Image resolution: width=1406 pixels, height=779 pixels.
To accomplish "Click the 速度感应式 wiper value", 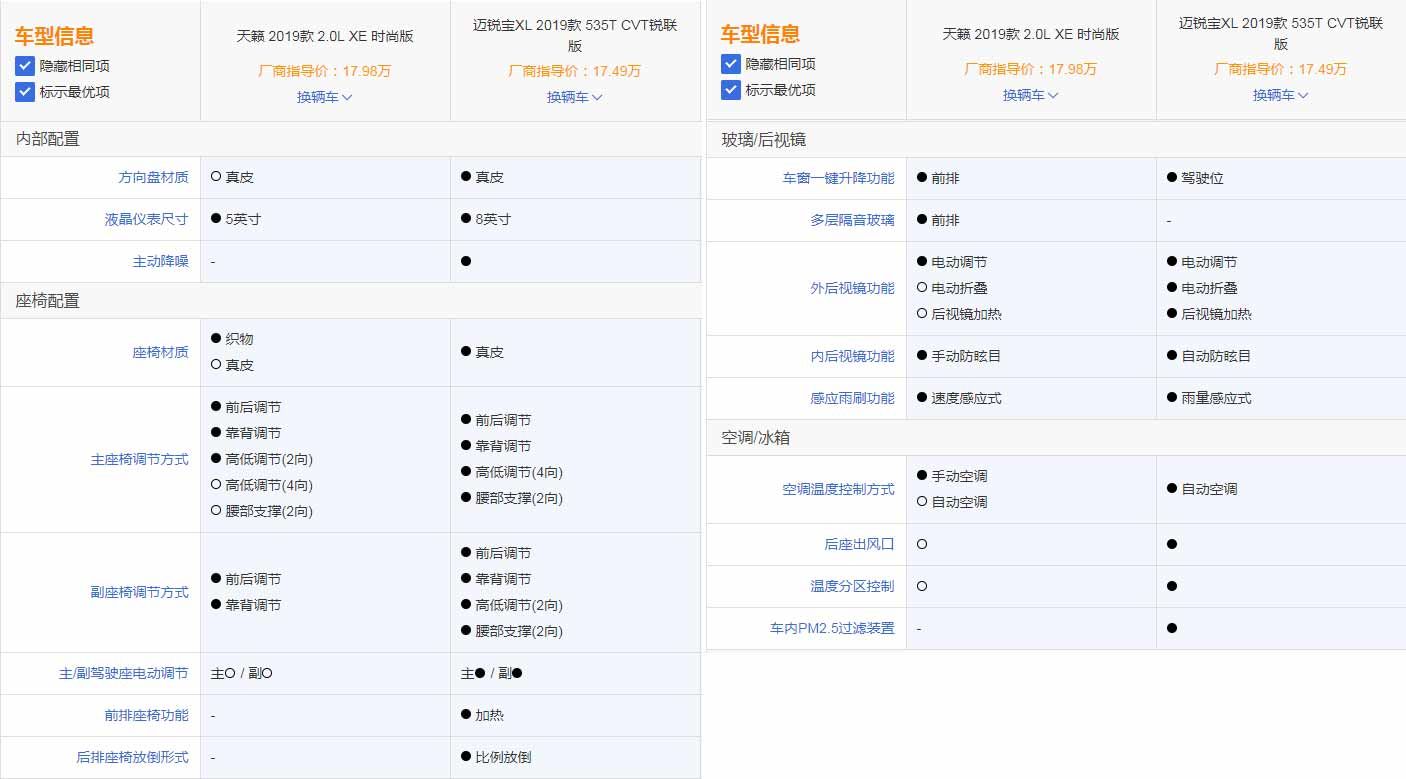I will pyautogui.click(x=966, y=398).
